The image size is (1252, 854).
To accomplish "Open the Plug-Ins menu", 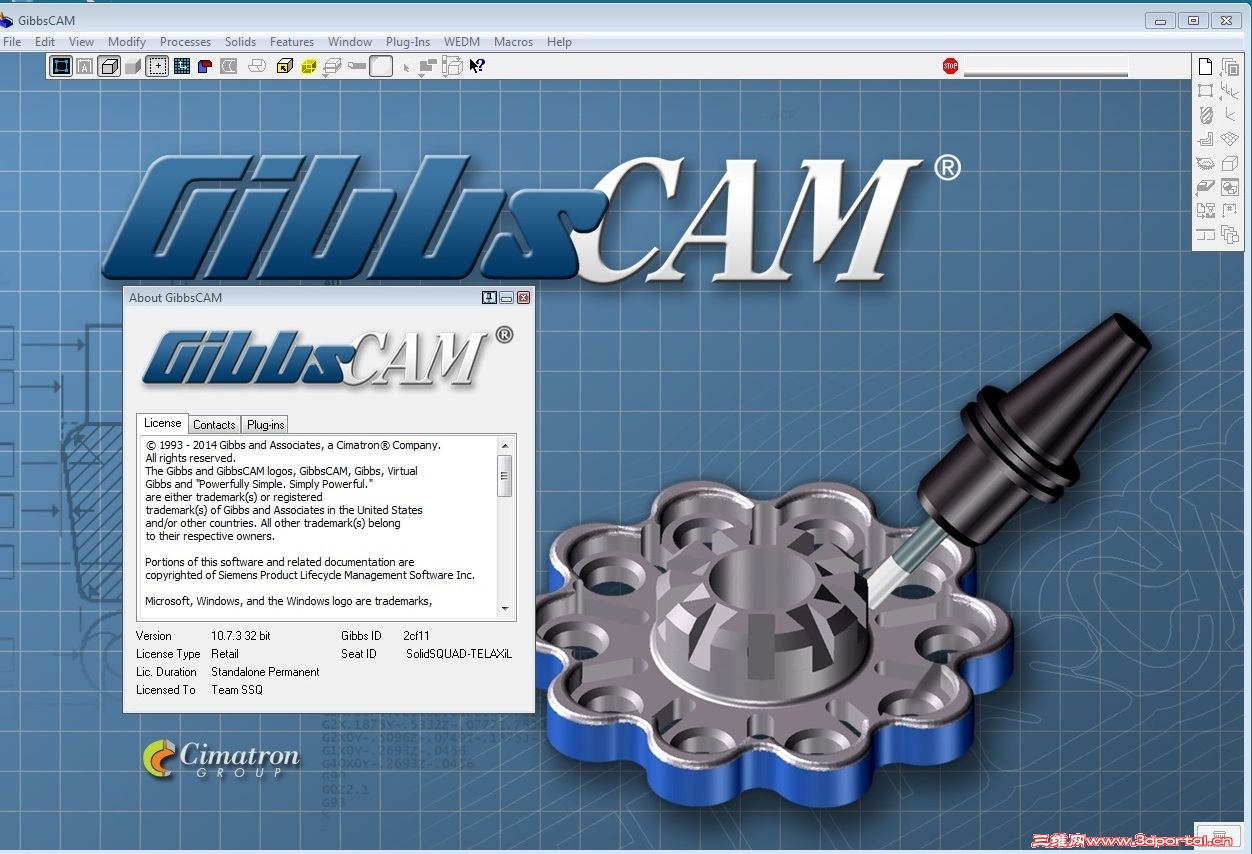I will click(x=408, y=42).
